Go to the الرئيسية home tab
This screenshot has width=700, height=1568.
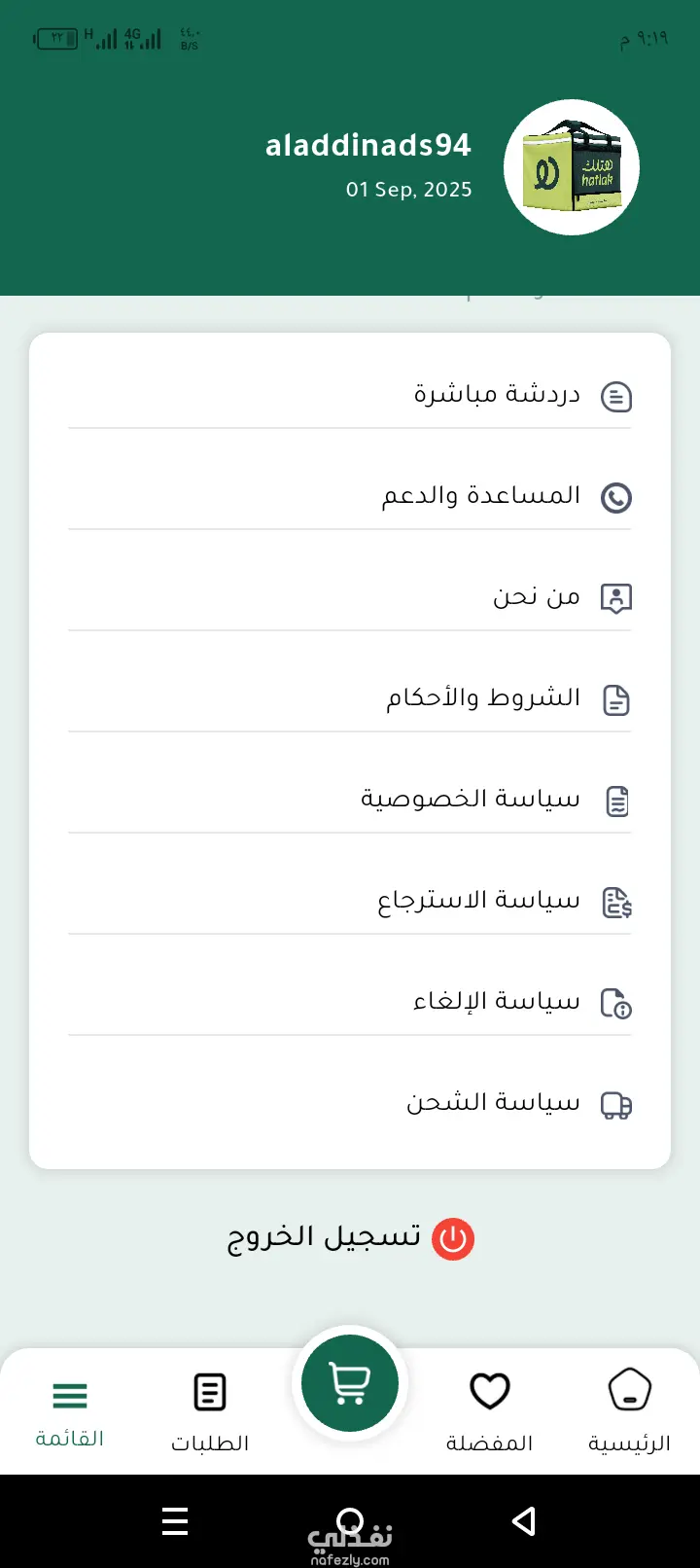629,1408
